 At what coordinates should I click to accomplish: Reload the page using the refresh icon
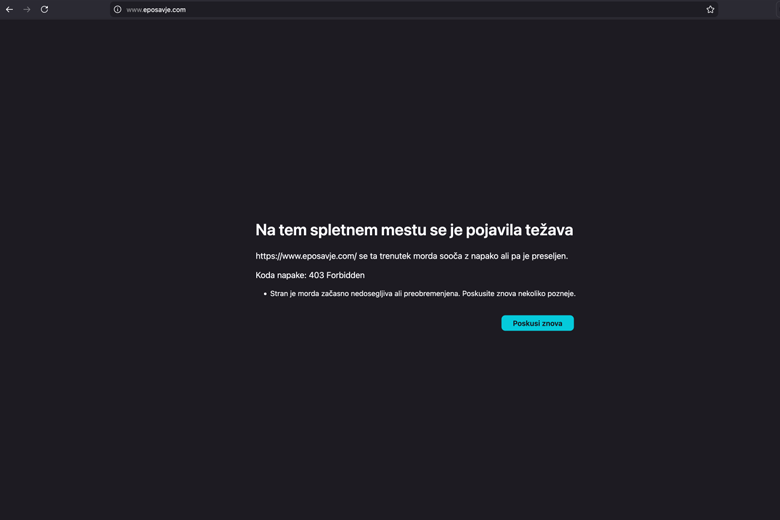click(x=44, y=10)
